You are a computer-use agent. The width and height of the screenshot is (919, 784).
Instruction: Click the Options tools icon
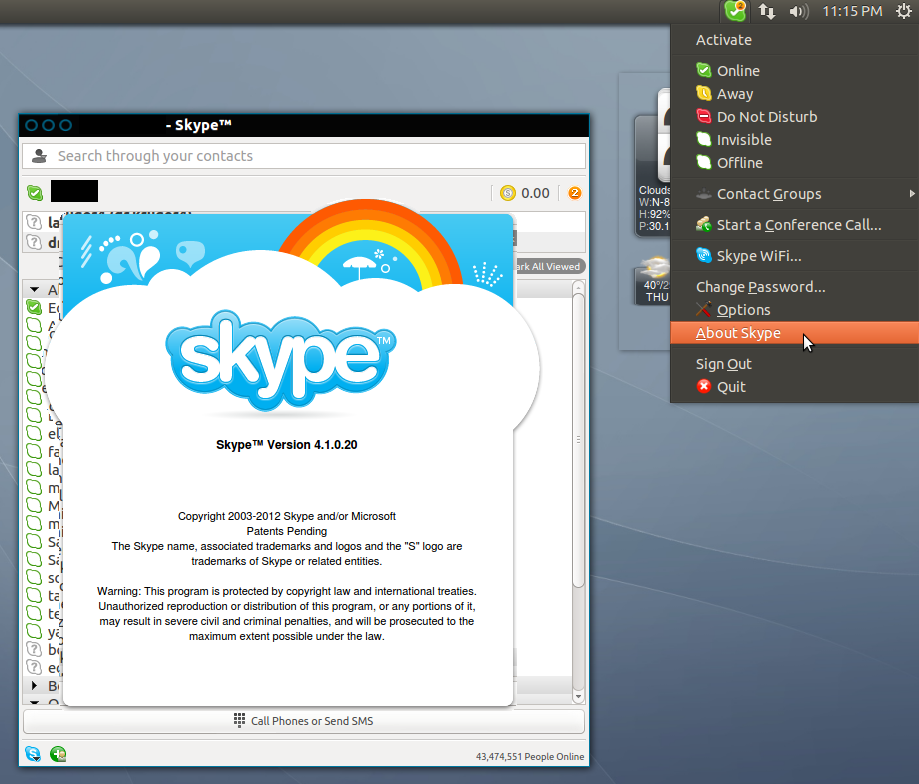click(703, 309)
